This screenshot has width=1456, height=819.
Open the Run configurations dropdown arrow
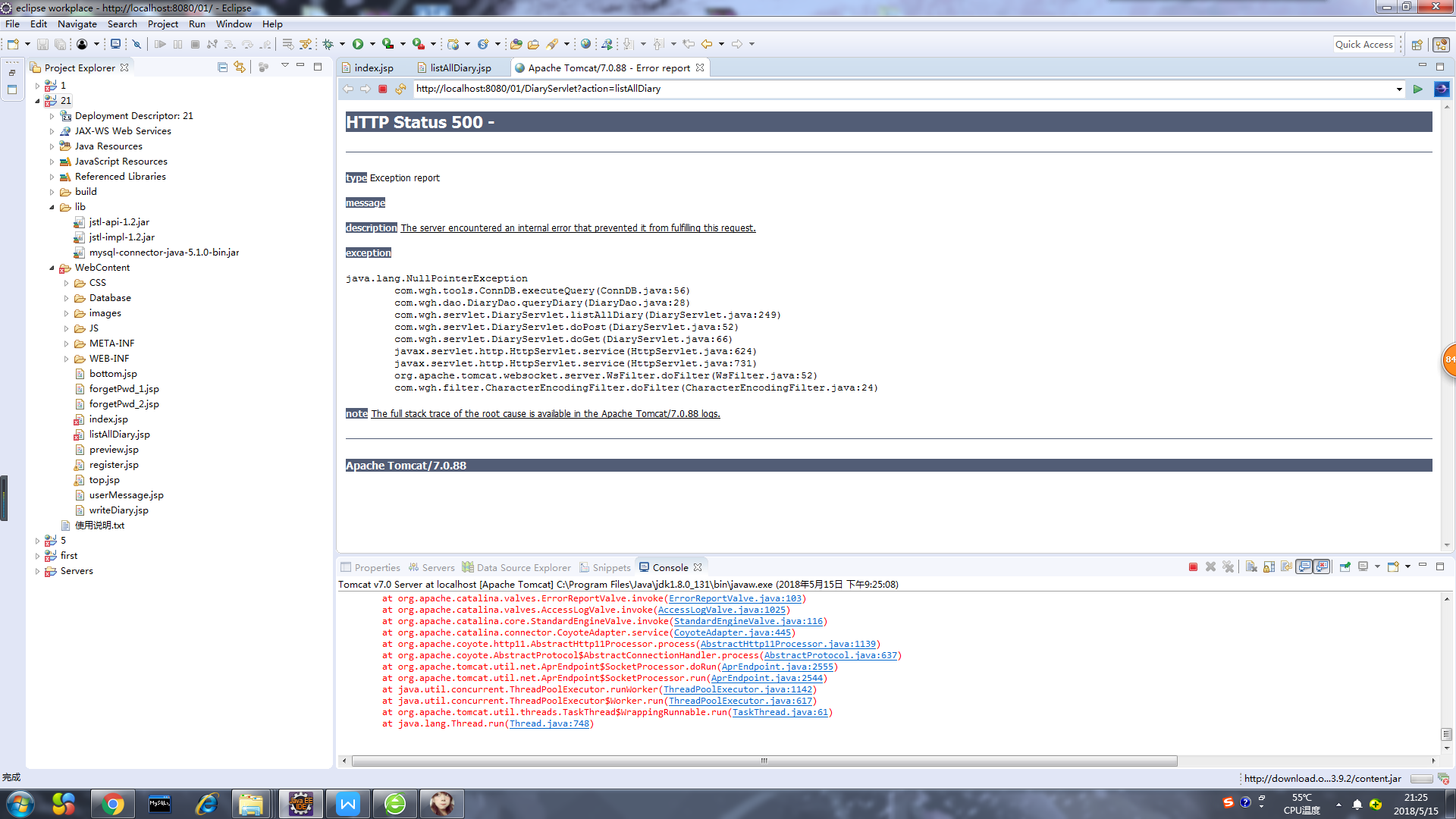point(372,44)
